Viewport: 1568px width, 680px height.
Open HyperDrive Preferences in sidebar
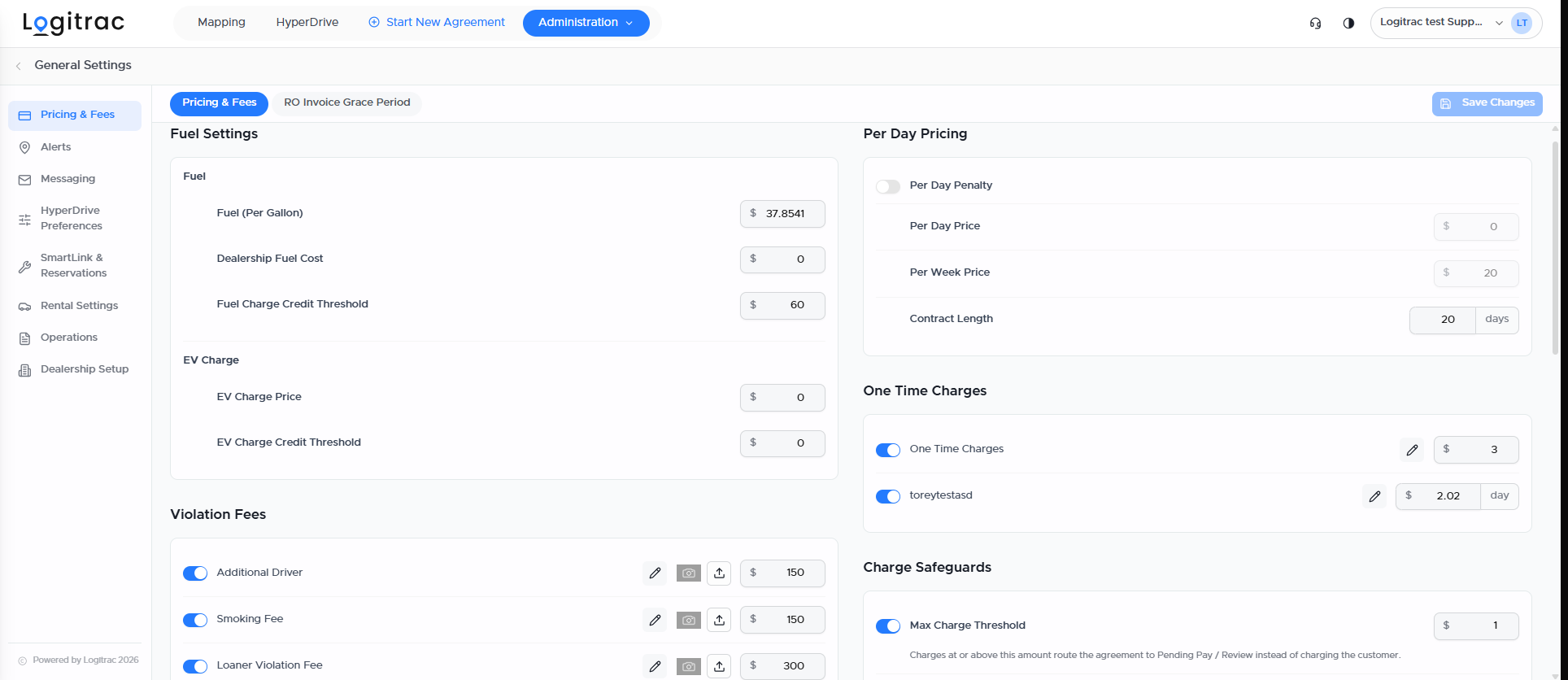(x=75, y=218)
